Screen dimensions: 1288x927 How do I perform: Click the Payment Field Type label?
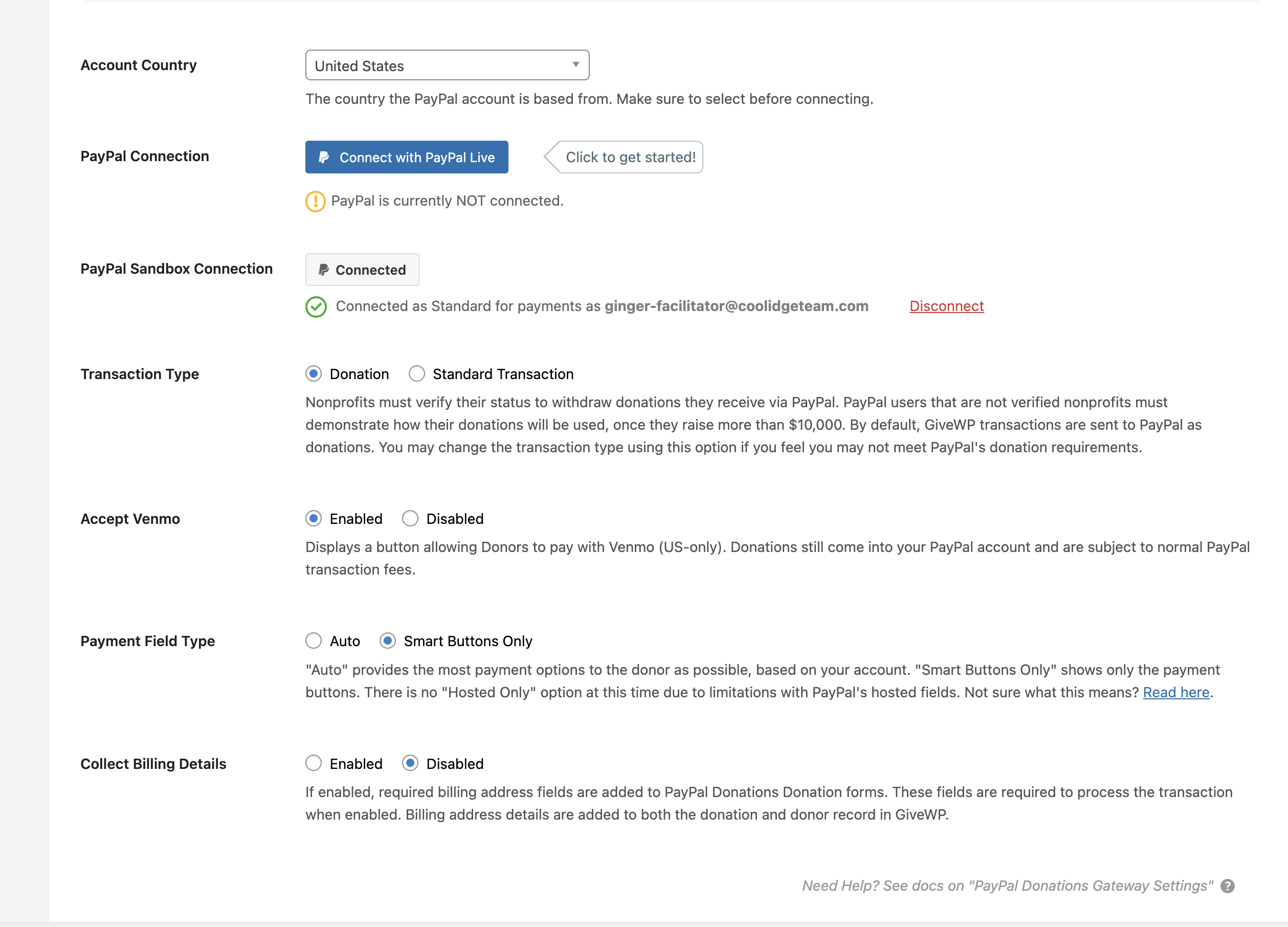148,642
